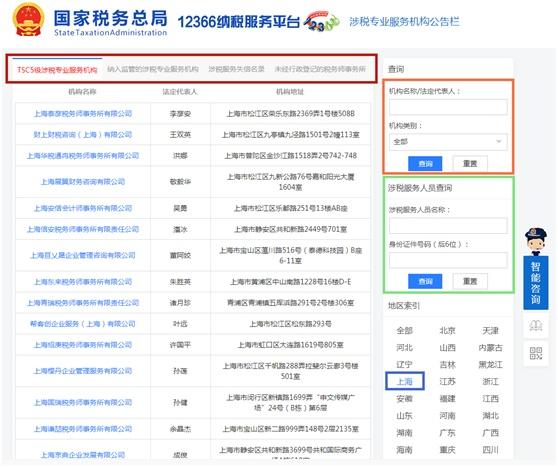
Task: Show the QR code icon
Action: coord(536,353)
